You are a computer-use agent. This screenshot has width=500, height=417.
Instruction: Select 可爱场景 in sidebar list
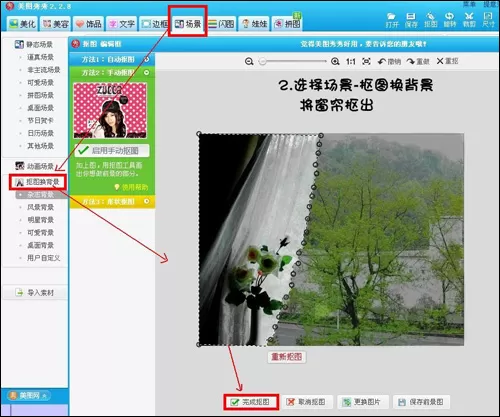[x=40, y=82]
